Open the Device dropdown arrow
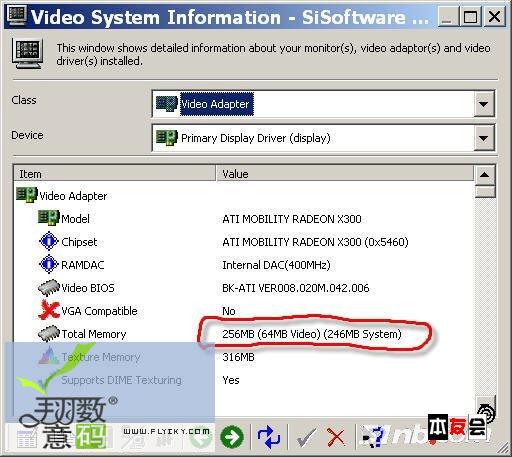 pos(484,138)
